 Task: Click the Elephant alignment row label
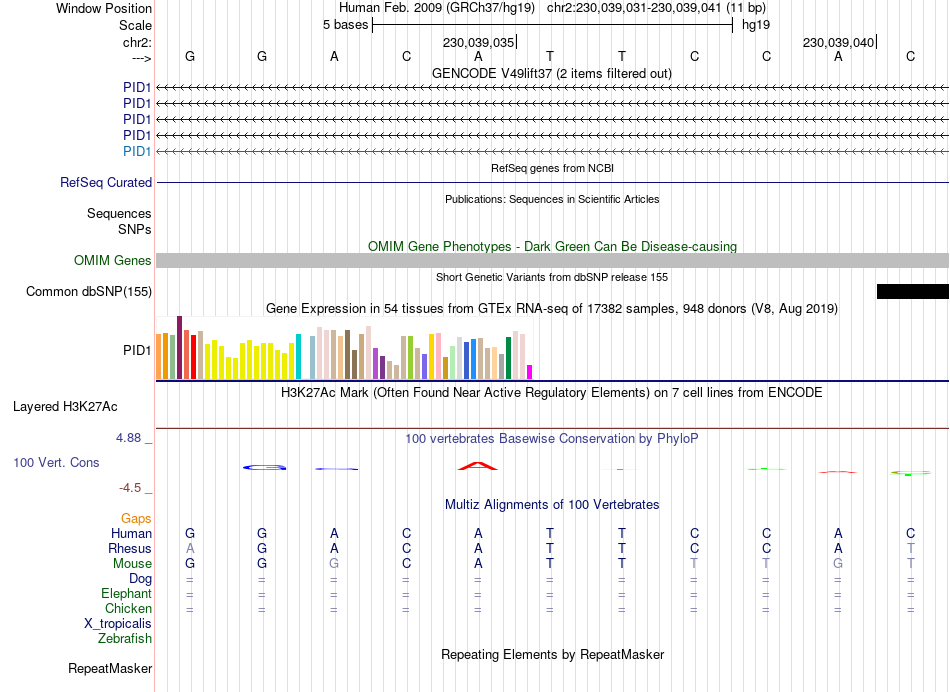(127, 594)
